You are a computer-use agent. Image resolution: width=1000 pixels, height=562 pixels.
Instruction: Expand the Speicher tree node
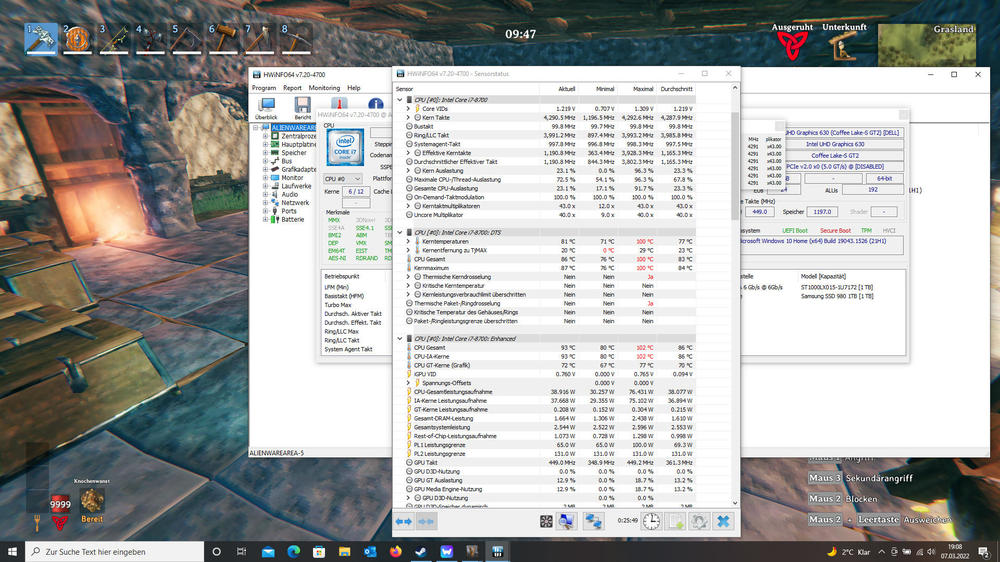tap(266, 153)
